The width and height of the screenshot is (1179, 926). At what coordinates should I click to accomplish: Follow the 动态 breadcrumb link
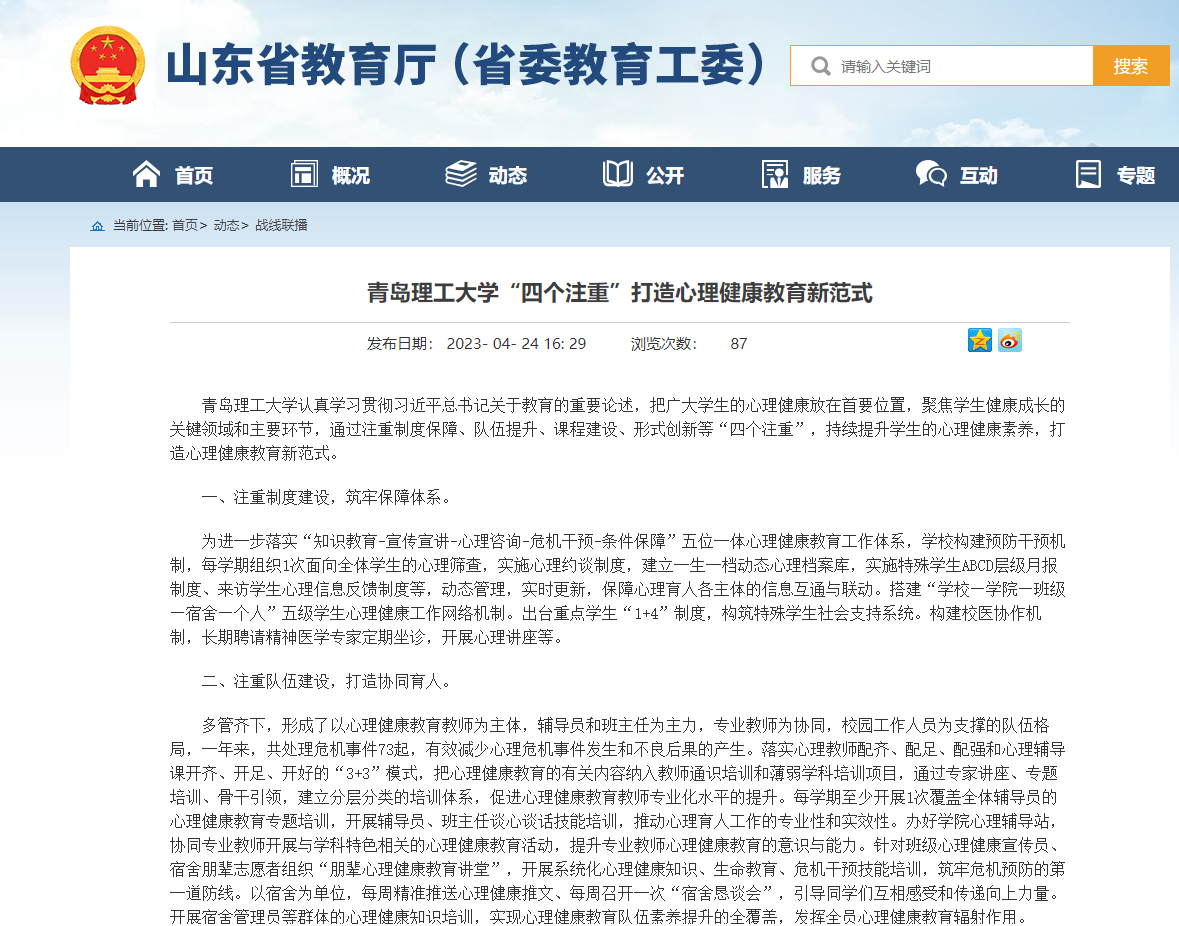tap(226, 226)
